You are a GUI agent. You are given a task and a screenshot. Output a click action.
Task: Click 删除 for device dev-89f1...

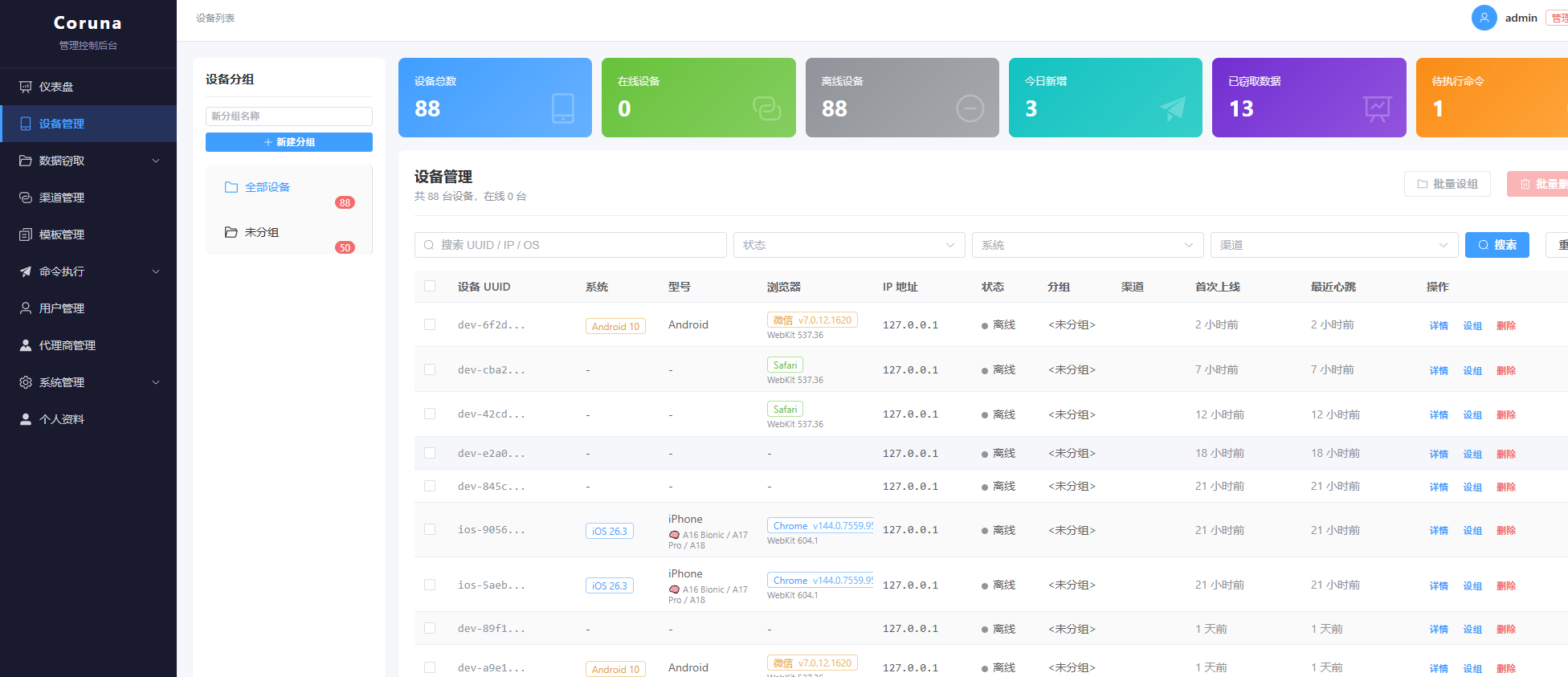pos(1506,629)
